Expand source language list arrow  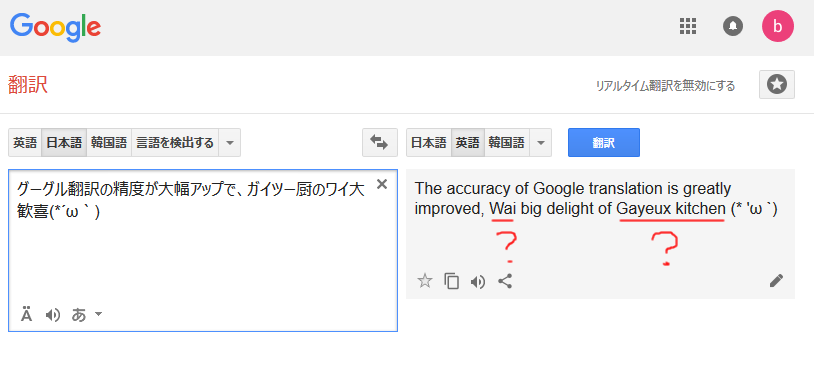pyautogui.click(x=229, y=143)
